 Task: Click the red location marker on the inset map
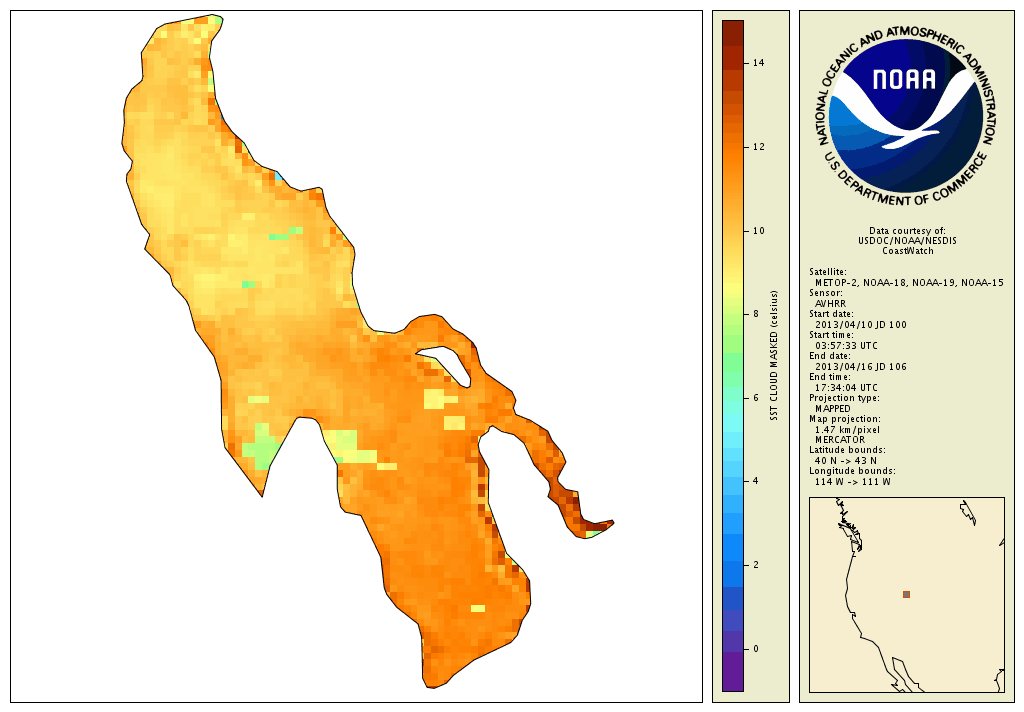coord(906,594)
